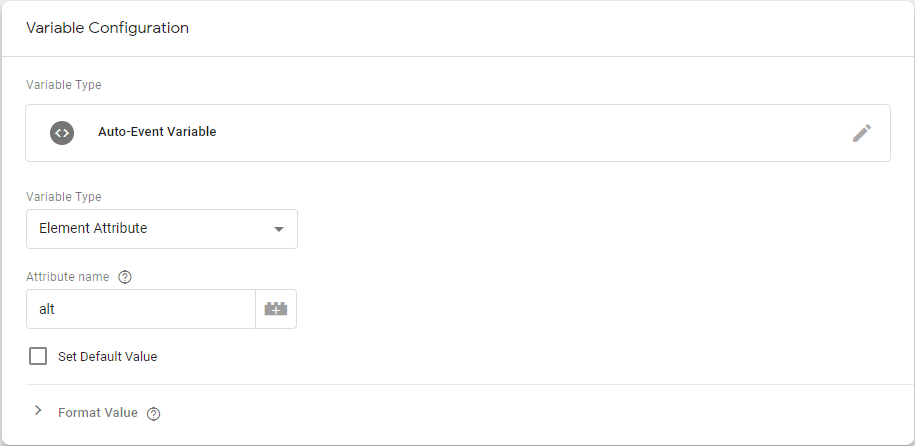This screenshot has width=915, height=446.
Task: Click the Auto-Event Variable code-brackets icon
Action: tap(62, 133)
